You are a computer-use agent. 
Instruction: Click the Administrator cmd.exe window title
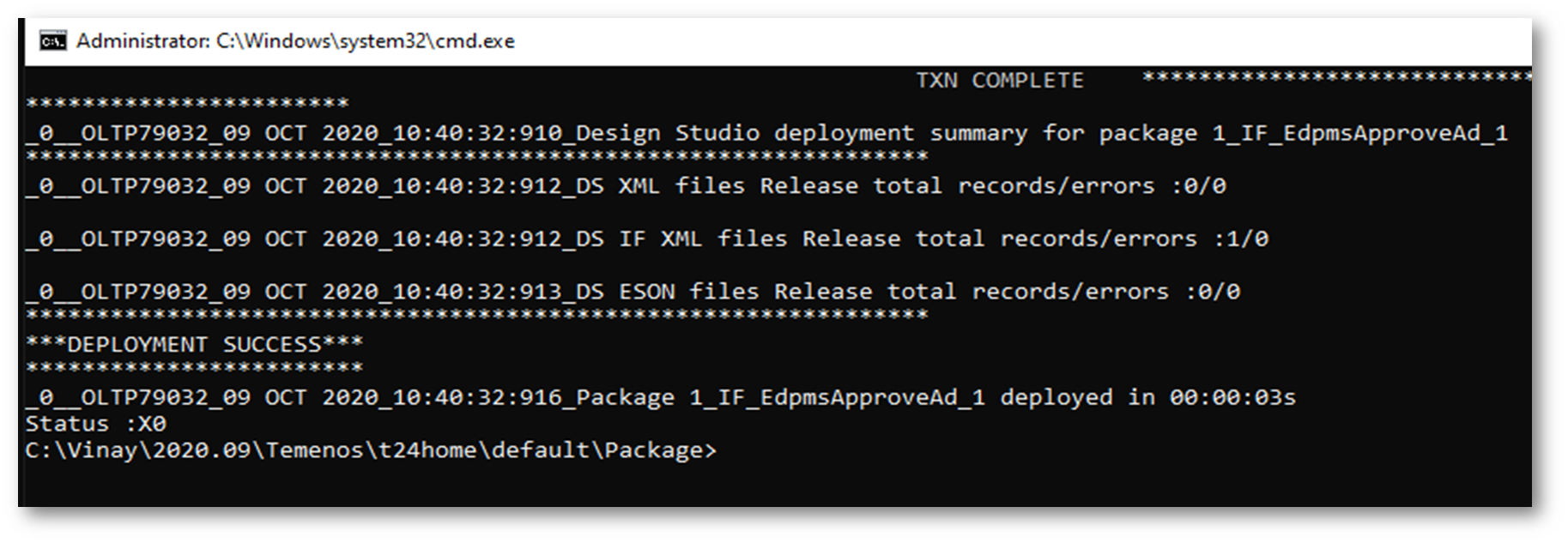tap(295, 41)
